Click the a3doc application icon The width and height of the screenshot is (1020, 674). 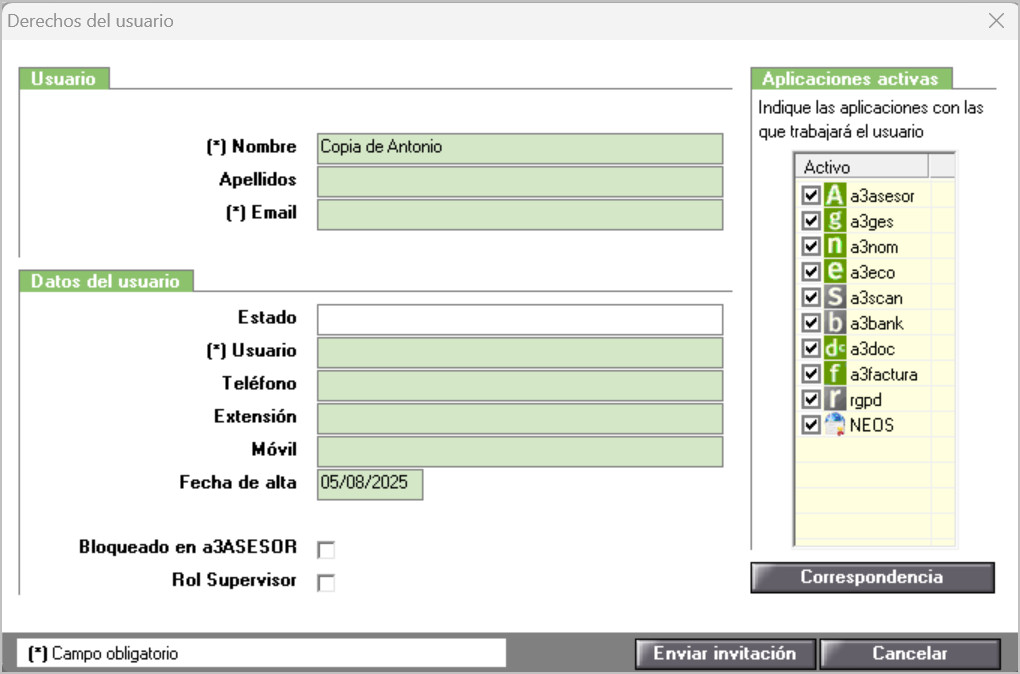(x=835, y=348)
